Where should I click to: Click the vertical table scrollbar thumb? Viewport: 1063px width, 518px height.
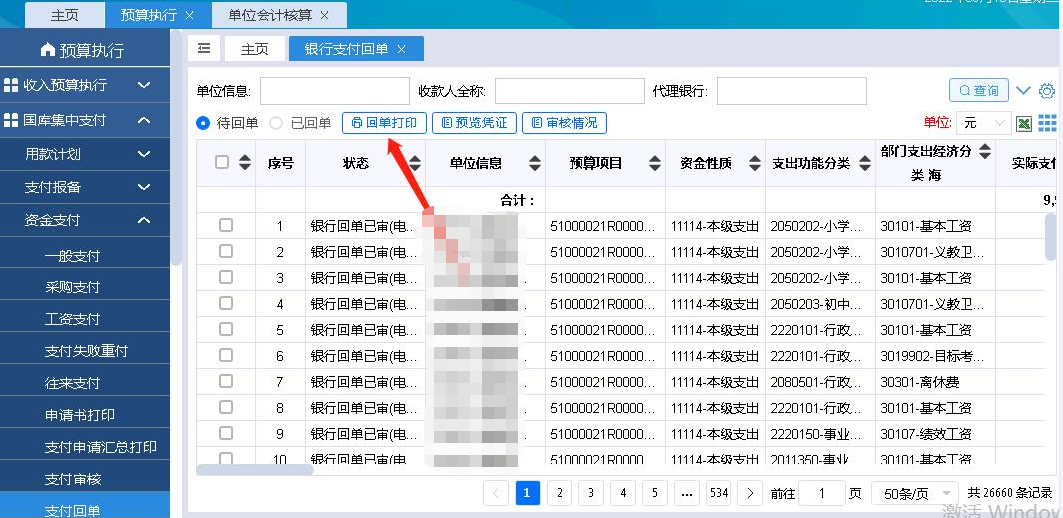pos(1051,236)
